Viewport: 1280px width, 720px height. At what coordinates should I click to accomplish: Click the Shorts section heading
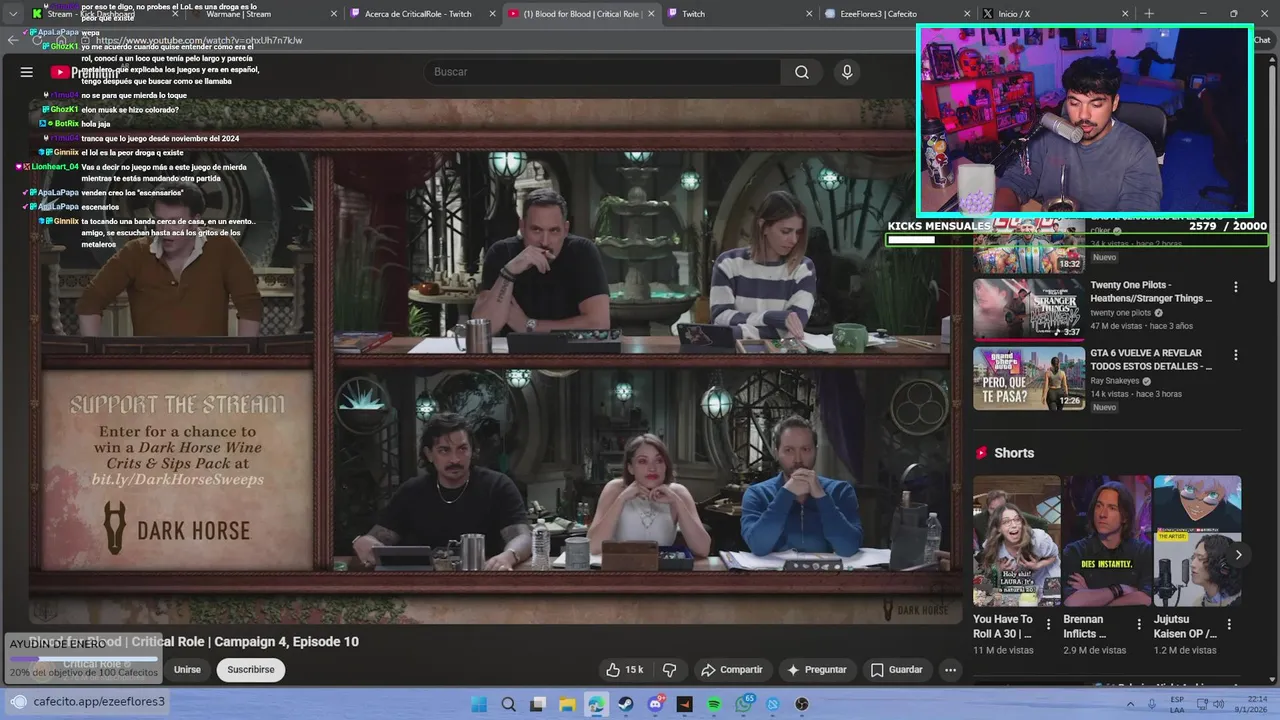coord(1014,453)
